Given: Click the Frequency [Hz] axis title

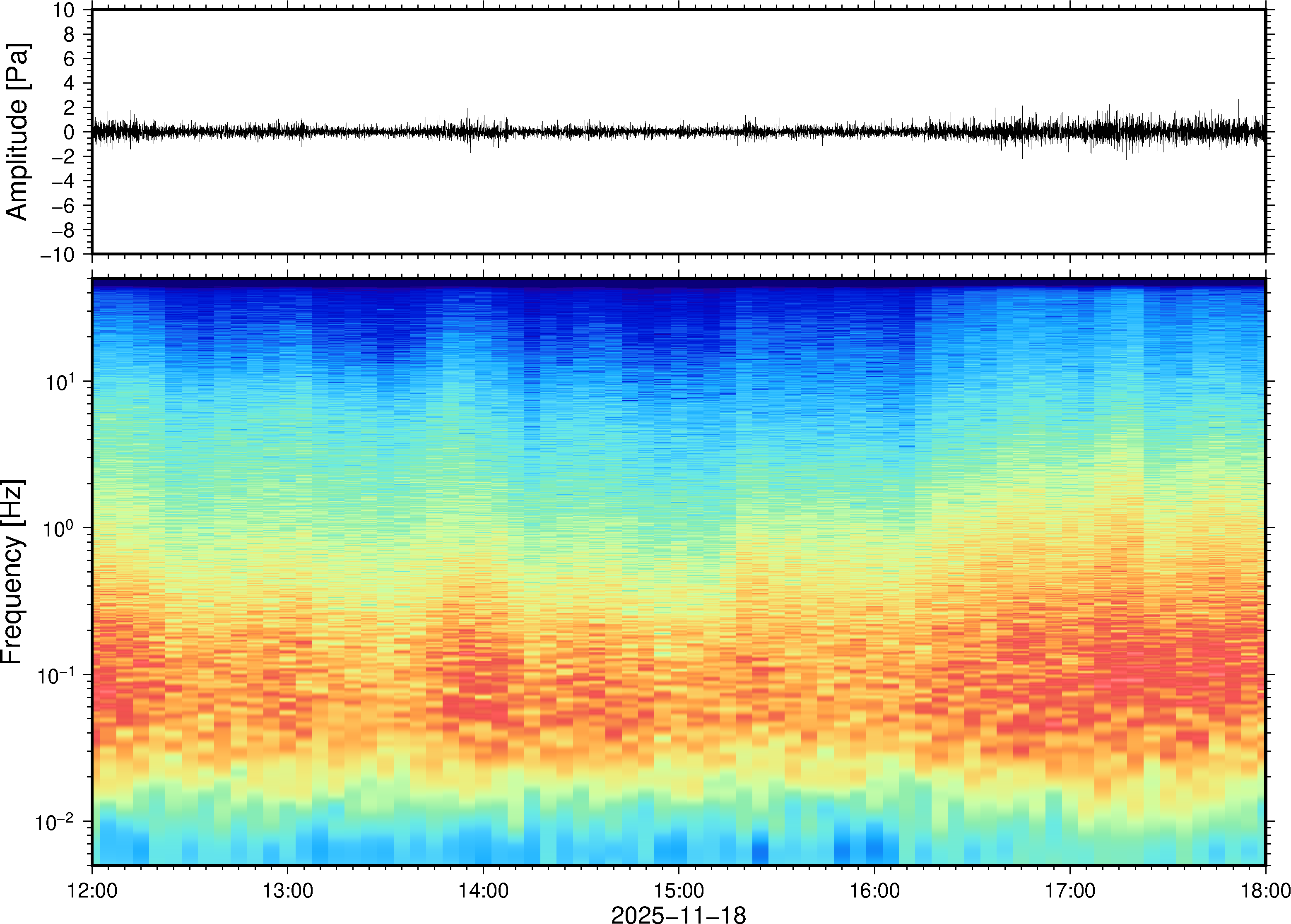Looking at the screenshot, I should pyautogui.click(x=12, y=572).
